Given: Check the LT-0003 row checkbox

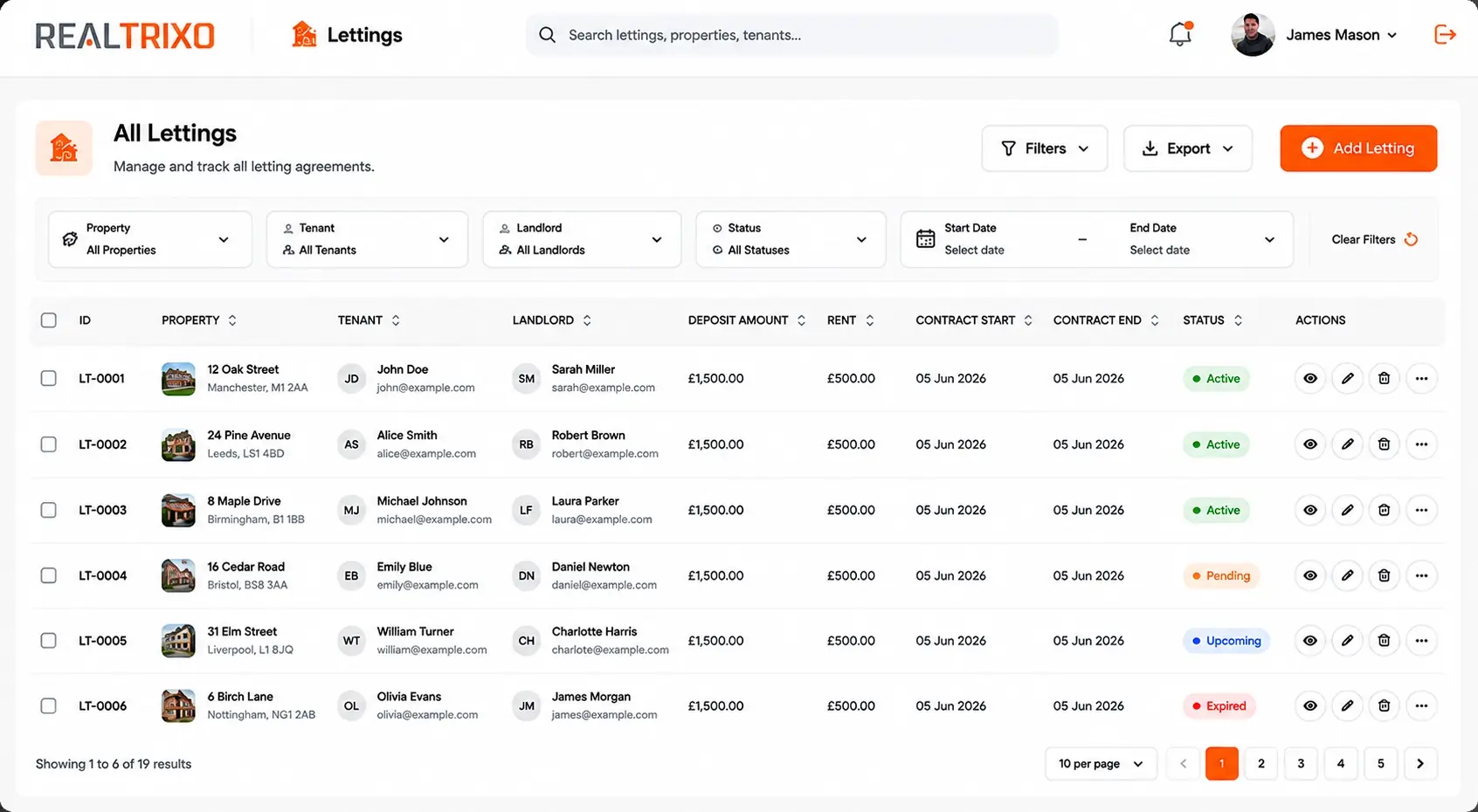Looking at the screenshot, I should point(49,510).
